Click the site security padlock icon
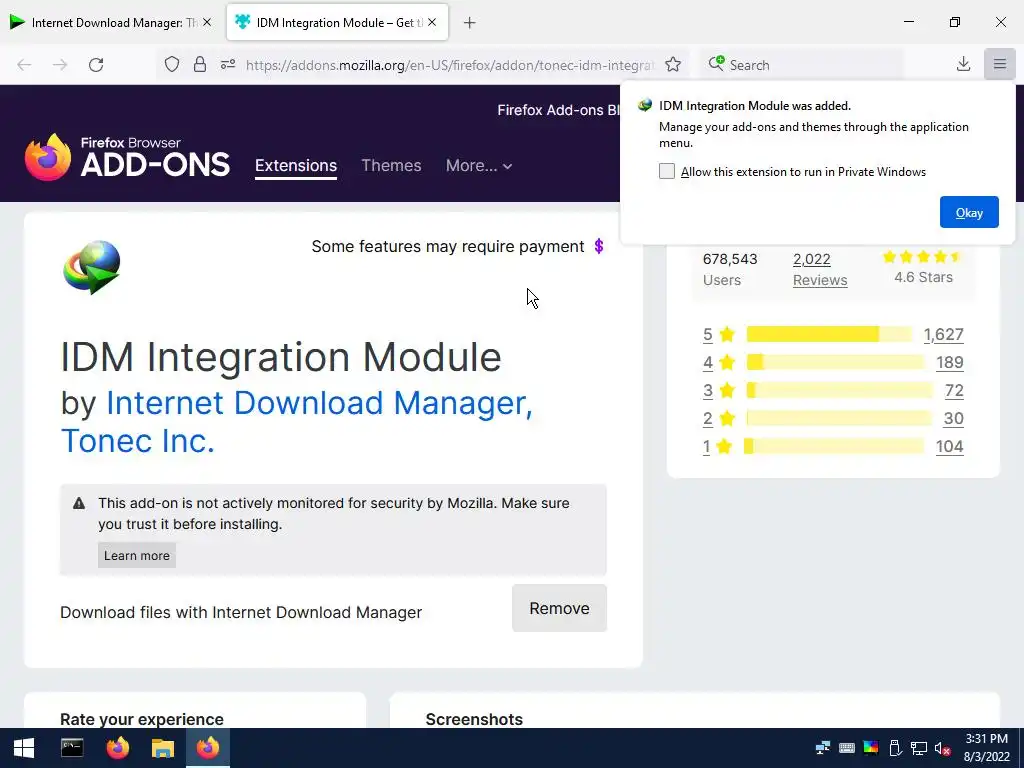The image size is (1024, 768). tap(200, 65)
